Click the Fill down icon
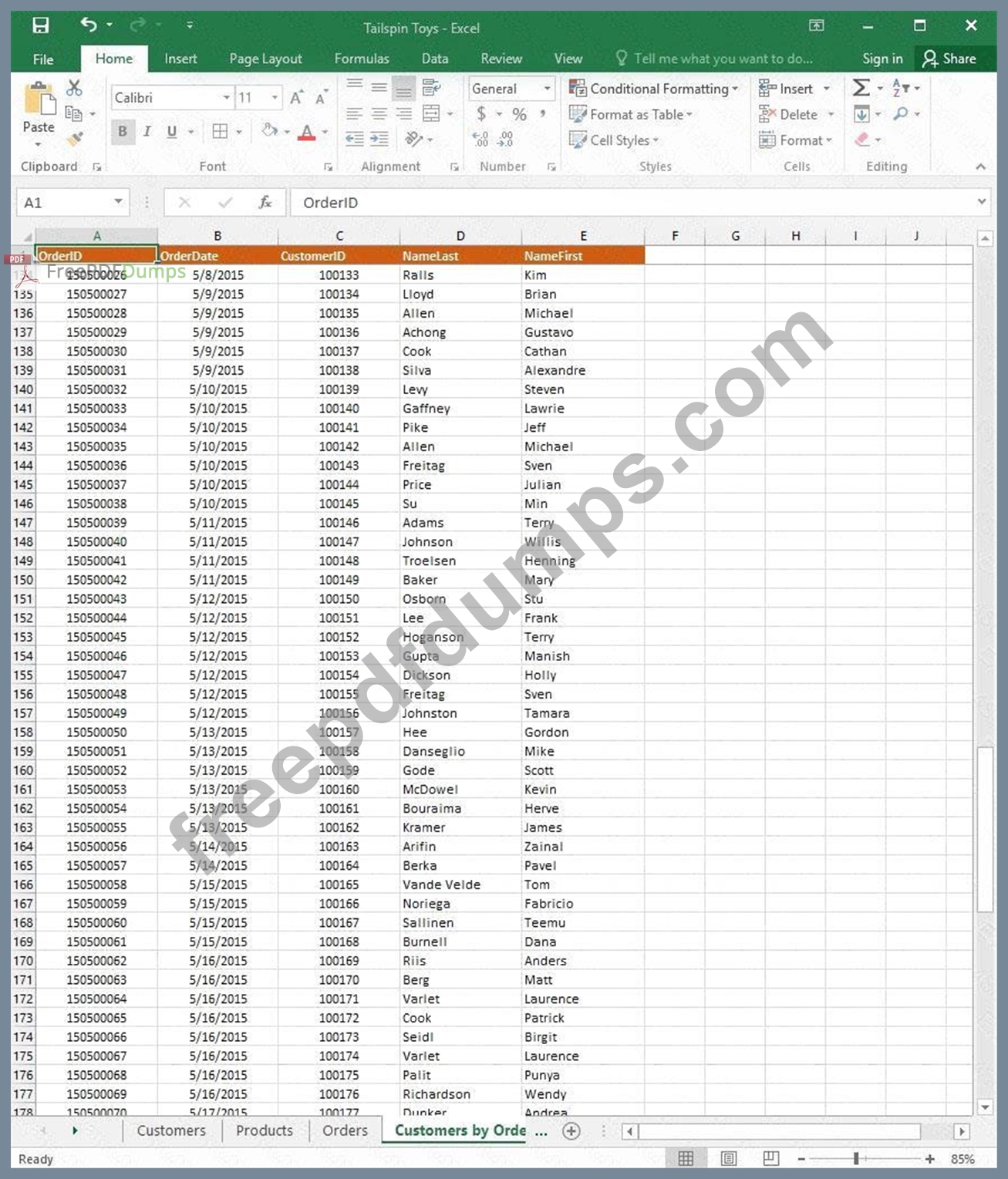This screenshot has height=1179, width=1008. click(861, 114)
